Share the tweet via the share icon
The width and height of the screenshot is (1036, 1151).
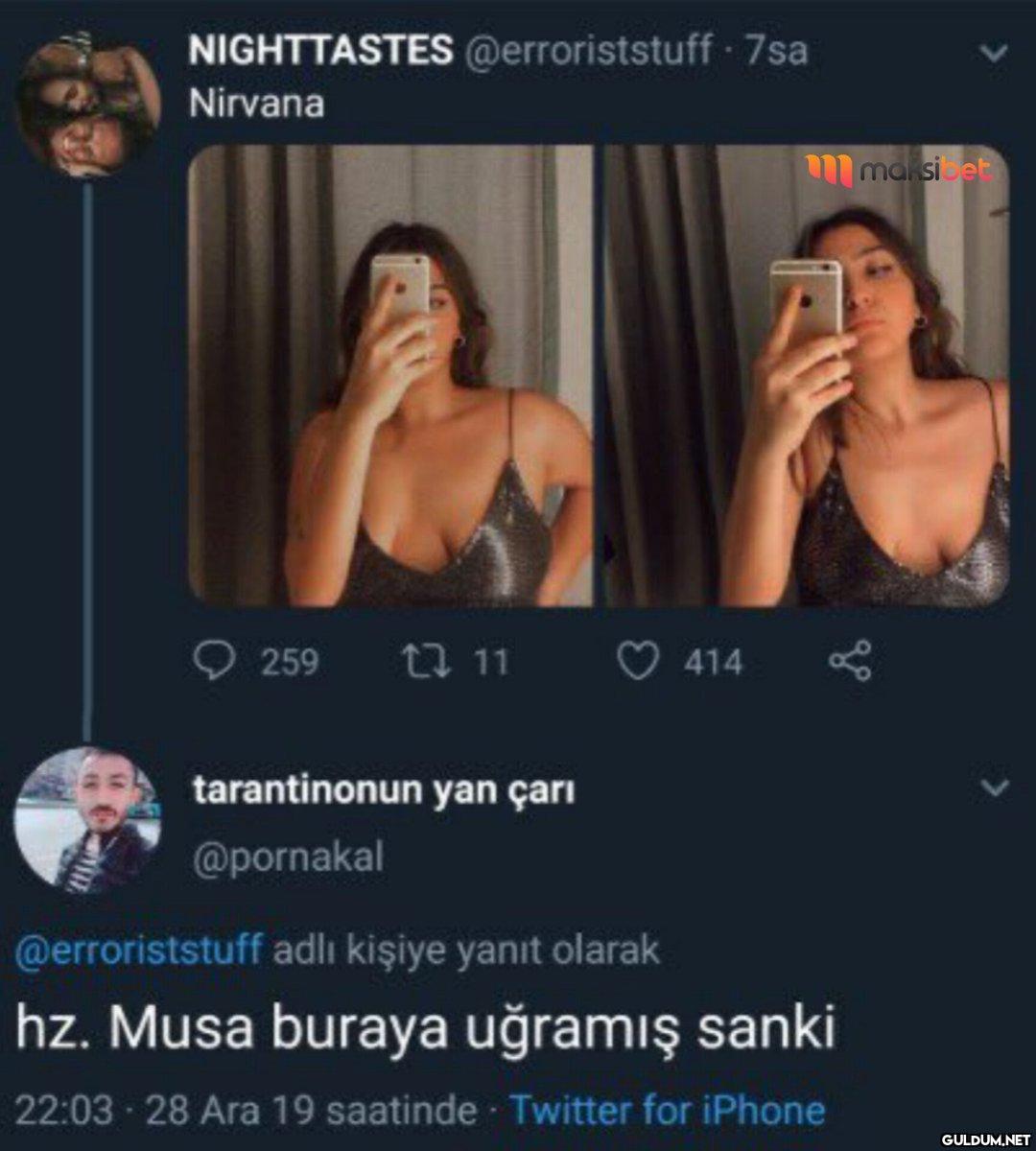(849, 661)
